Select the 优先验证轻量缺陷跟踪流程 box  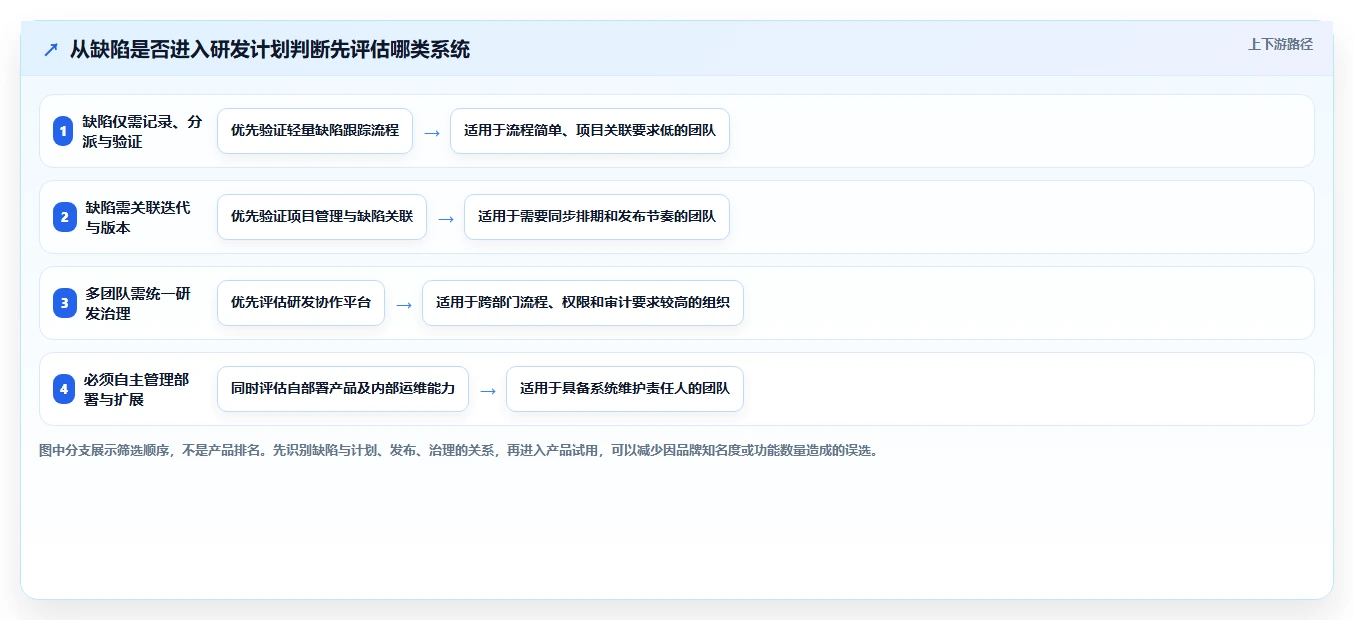tap(315, 131)
